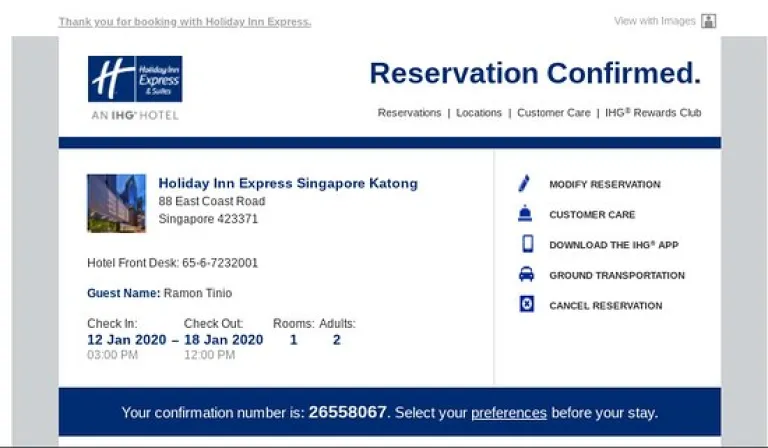Click Thank you for booking link
Screen dimensions: 768x448
(x=185, y=22)
